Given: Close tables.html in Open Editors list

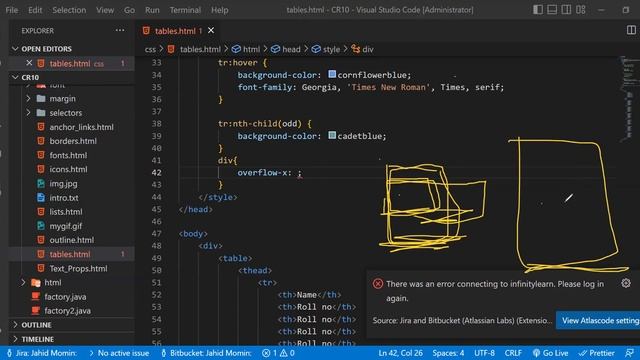Looking at the screenshot, I should tap(29, 63).
